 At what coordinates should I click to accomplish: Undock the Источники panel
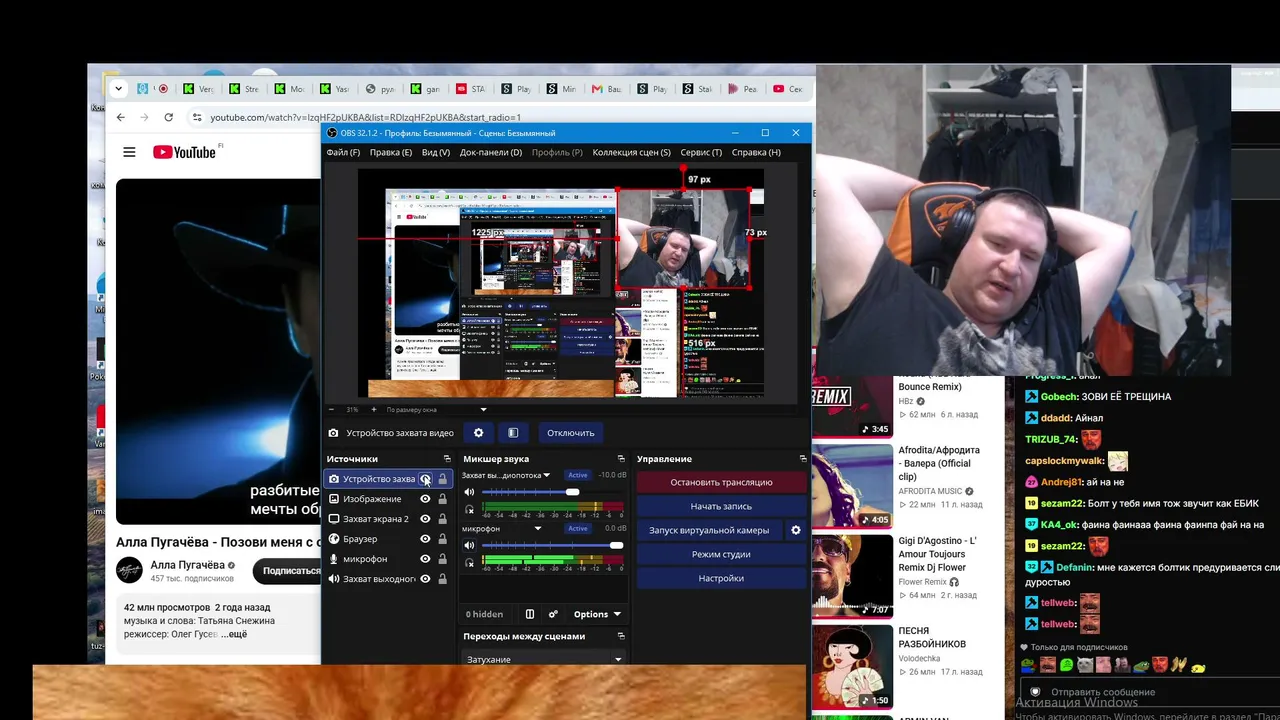(x=447, y=459)
